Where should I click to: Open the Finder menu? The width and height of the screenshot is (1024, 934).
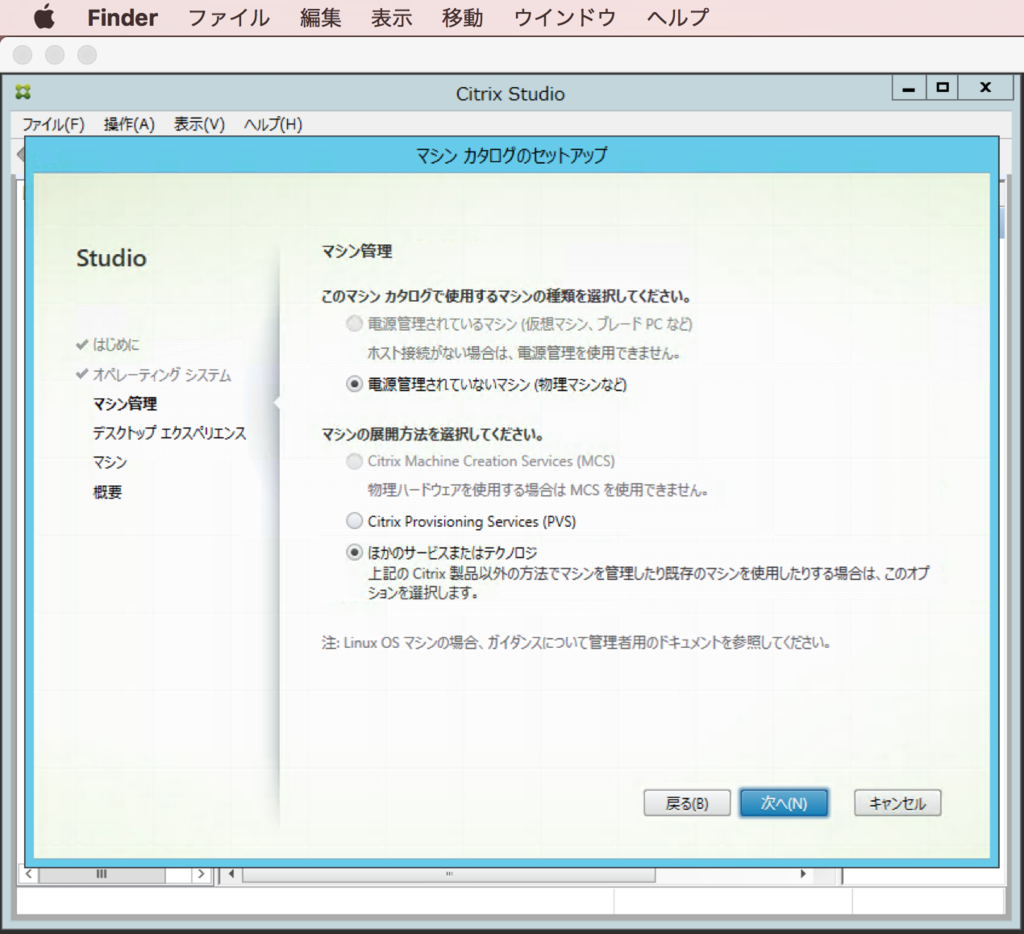tap(123, 18)
